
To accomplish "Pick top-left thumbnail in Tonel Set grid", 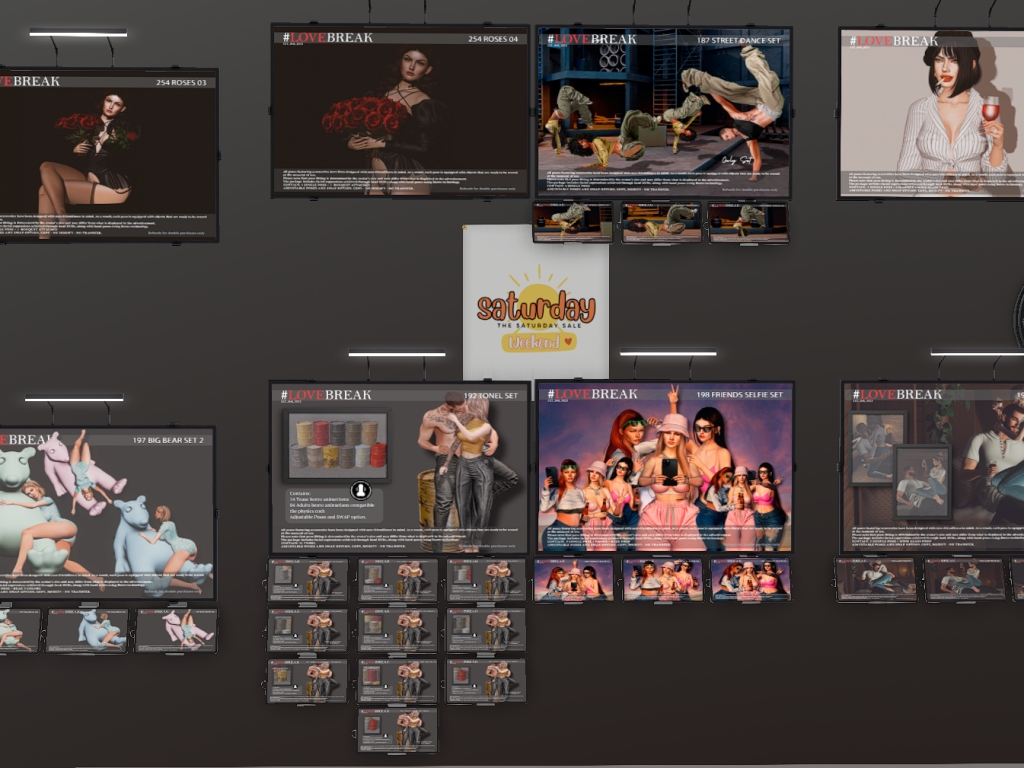I will 308,580.
